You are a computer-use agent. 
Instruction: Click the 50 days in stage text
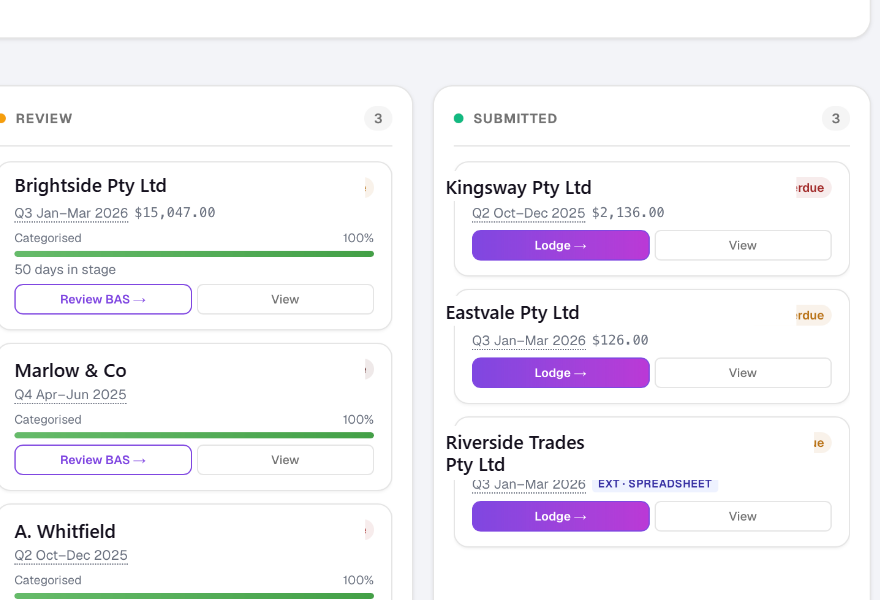pyautogui.click(x=65, y=269)
